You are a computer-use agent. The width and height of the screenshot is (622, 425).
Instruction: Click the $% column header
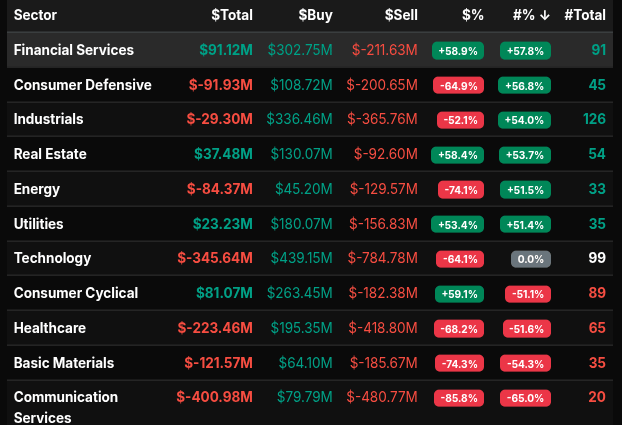(x=472, y=15)
